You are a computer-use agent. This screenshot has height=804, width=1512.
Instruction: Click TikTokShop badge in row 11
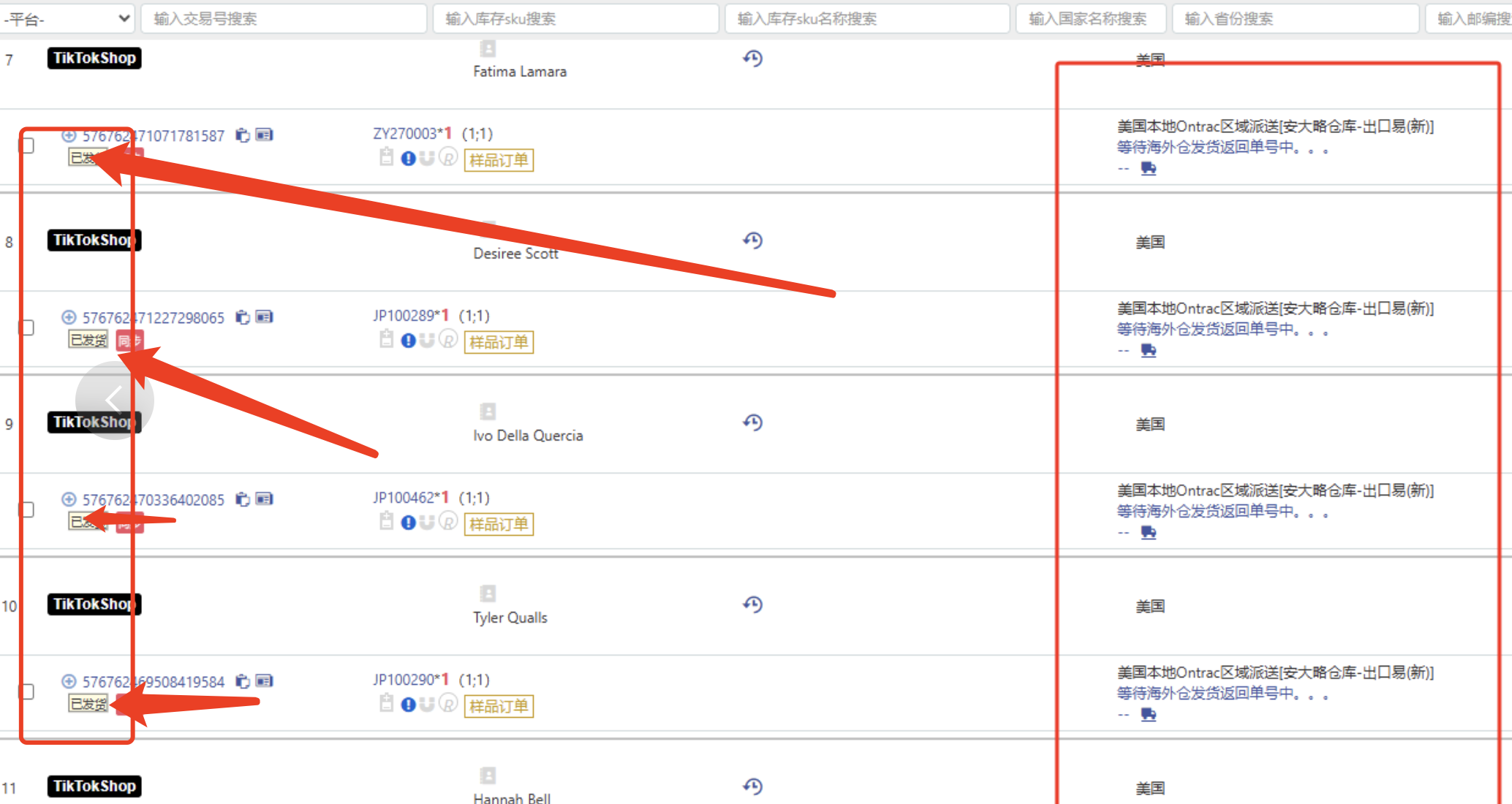(94, 786)
